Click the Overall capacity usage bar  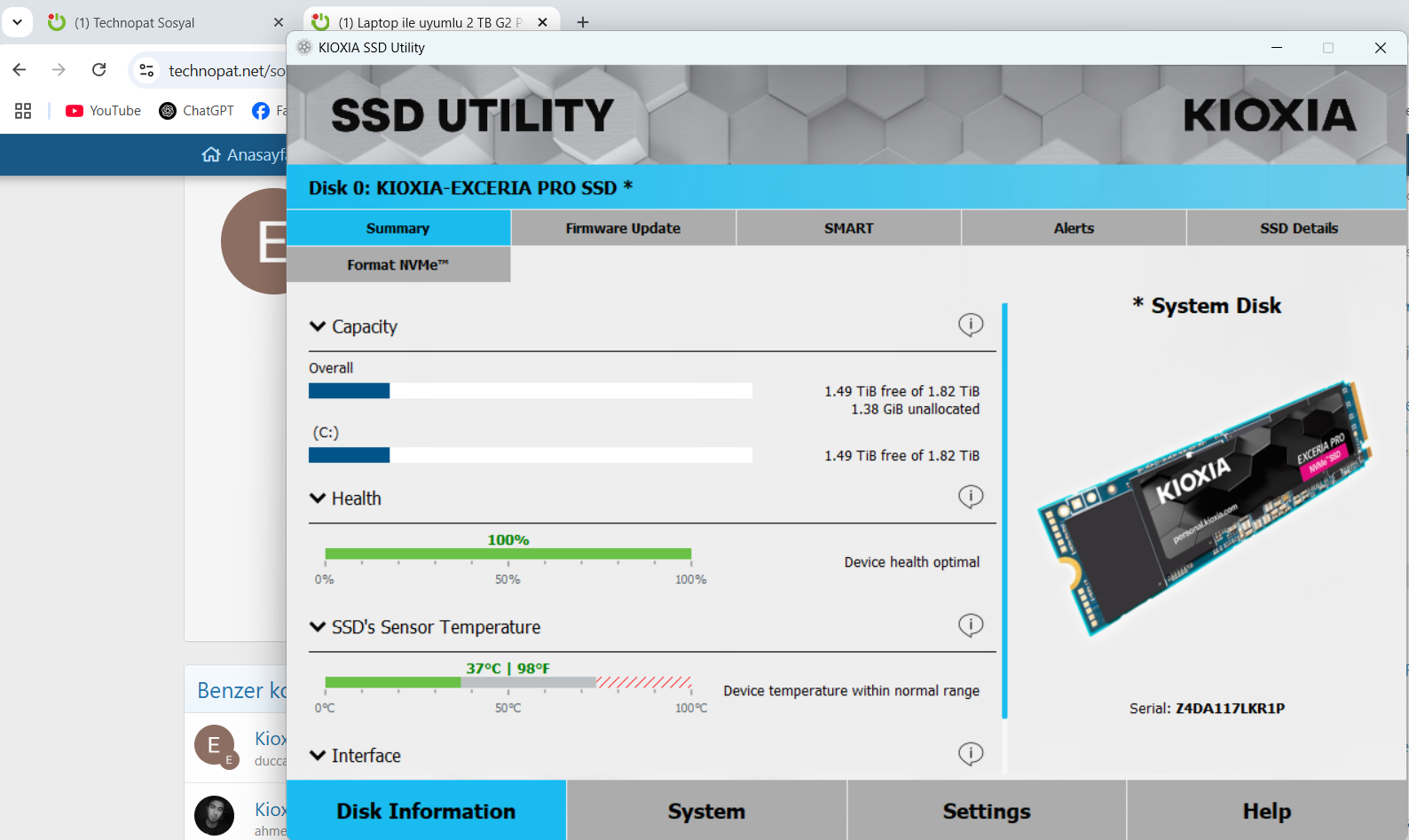pos(531,391)
